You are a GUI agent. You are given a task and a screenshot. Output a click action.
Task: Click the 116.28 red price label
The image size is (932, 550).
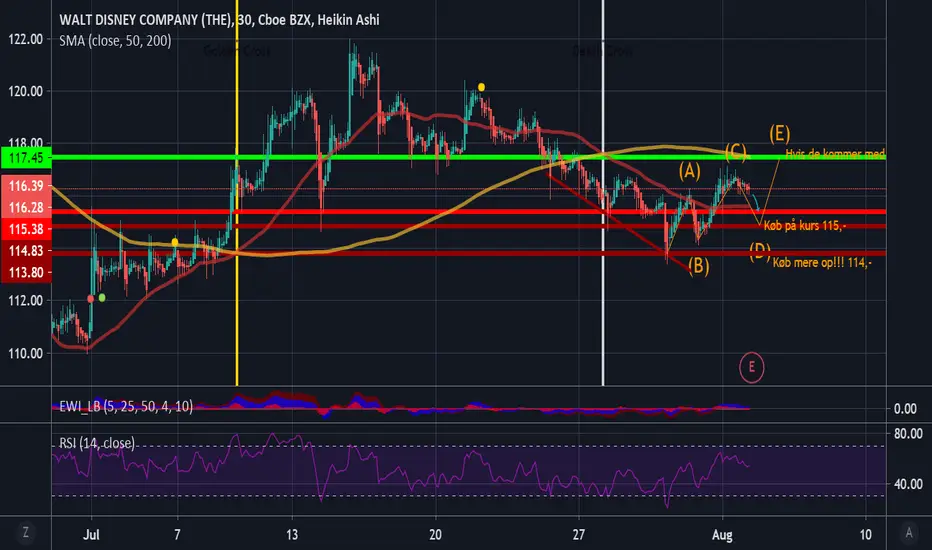[x=26, y=208]
